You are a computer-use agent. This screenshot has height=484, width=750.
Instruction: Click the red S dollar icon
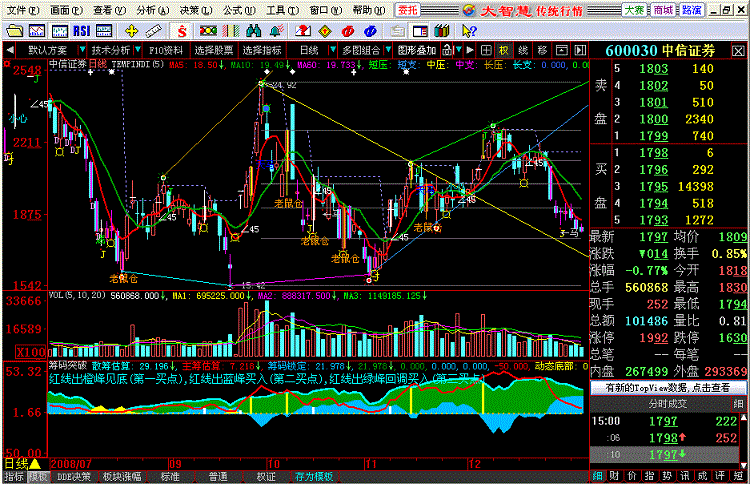[x=182, y=31]
